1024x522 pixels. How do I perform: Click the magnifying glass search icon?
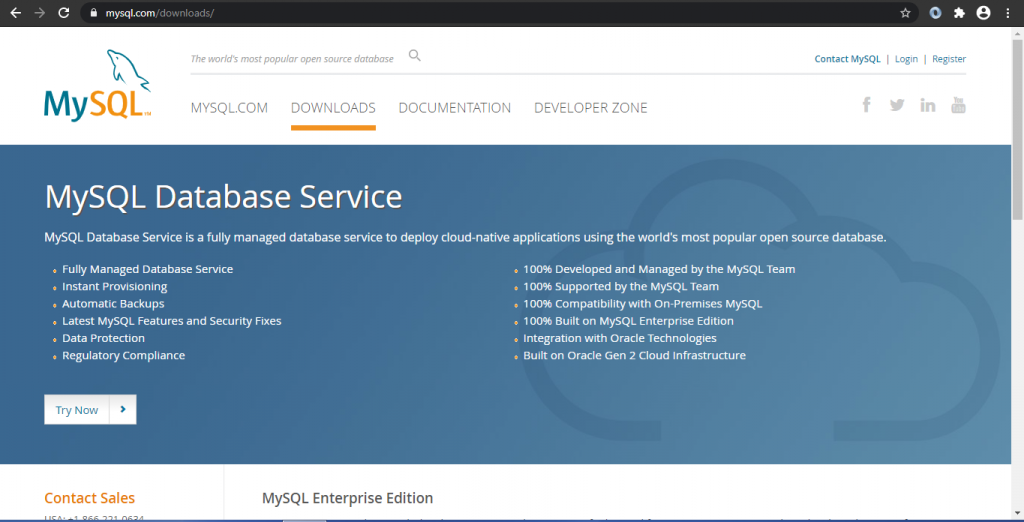(x=415, y=56)
